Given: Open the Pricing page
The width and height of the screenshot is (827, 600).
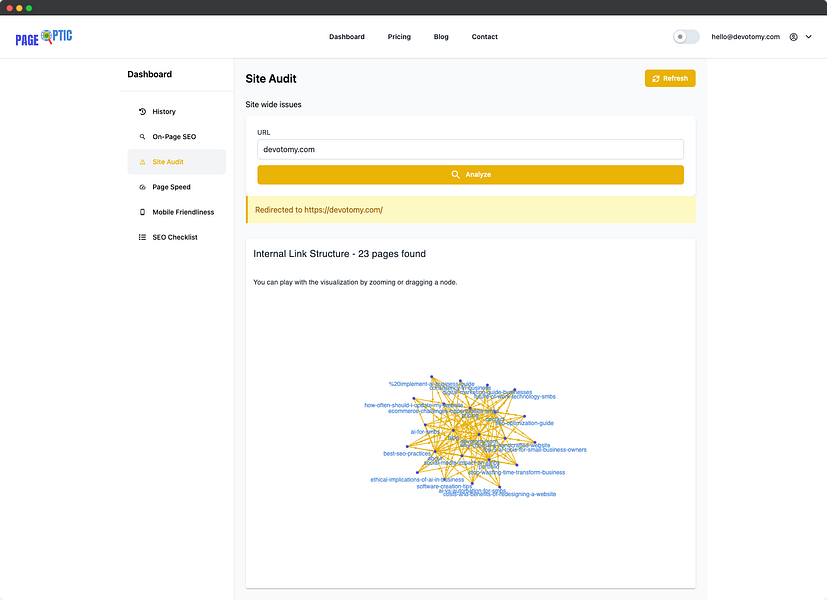Looking at the screenshot, I should [x=399, y=37].
